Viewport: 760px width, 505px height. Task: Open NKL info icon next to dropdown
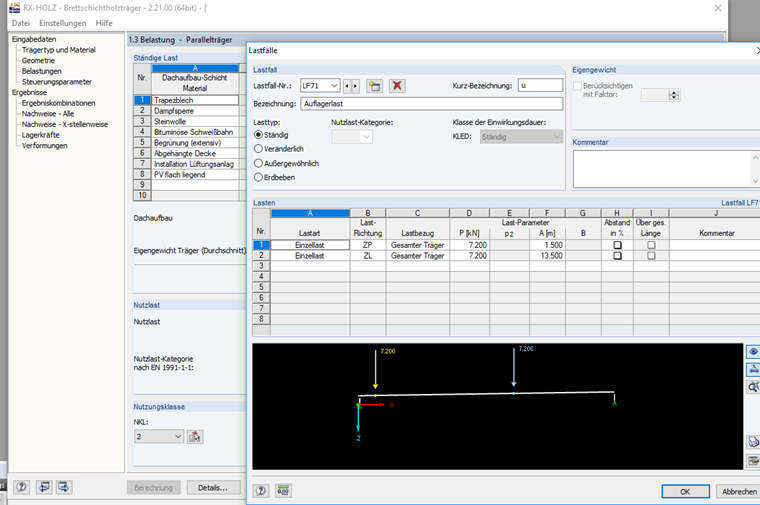tap(195, 437)
